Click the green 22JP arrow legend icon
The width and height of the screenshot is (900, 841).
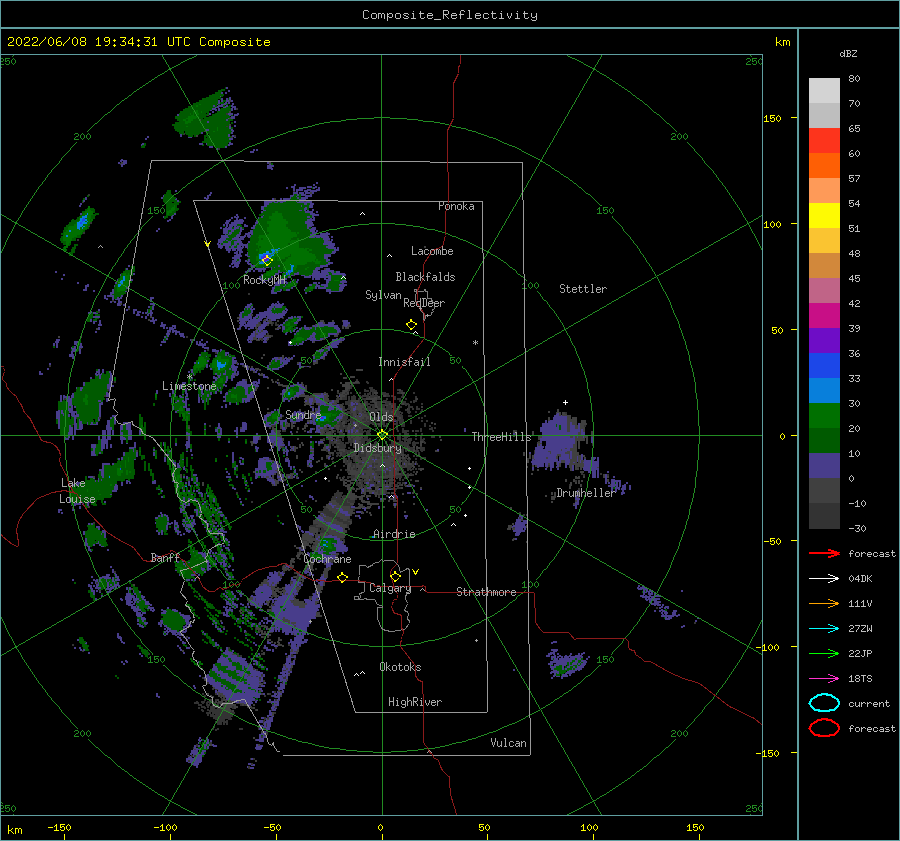coord(824,653)
